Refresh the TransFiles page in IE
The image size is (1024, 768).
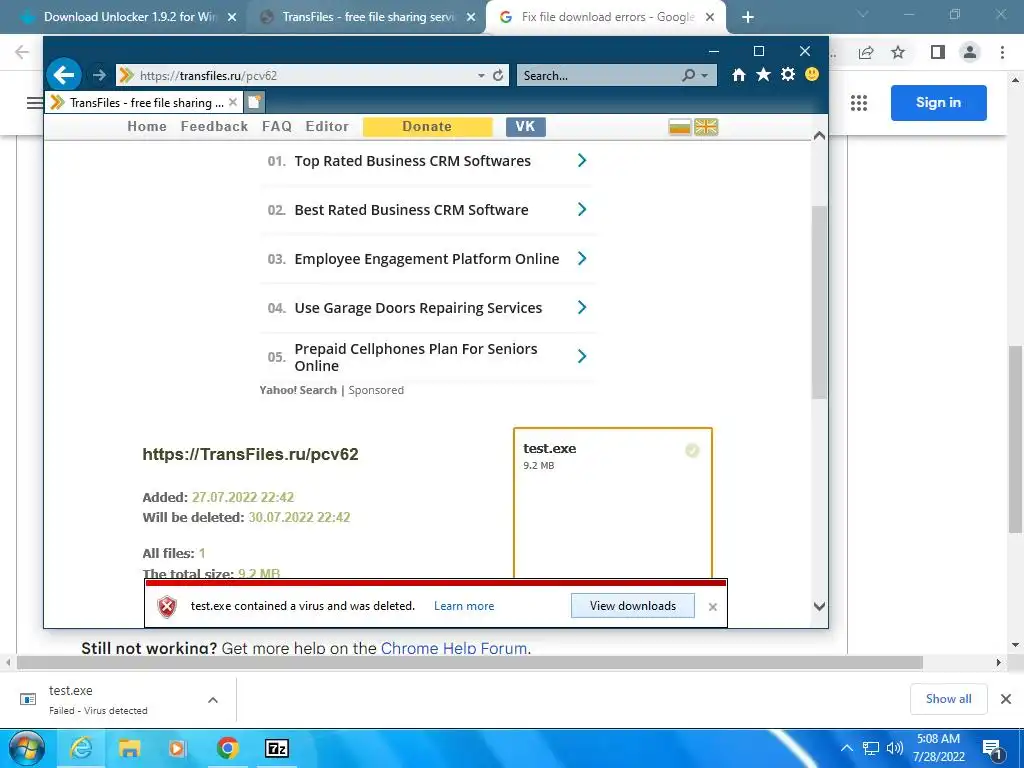click(498, 75)
